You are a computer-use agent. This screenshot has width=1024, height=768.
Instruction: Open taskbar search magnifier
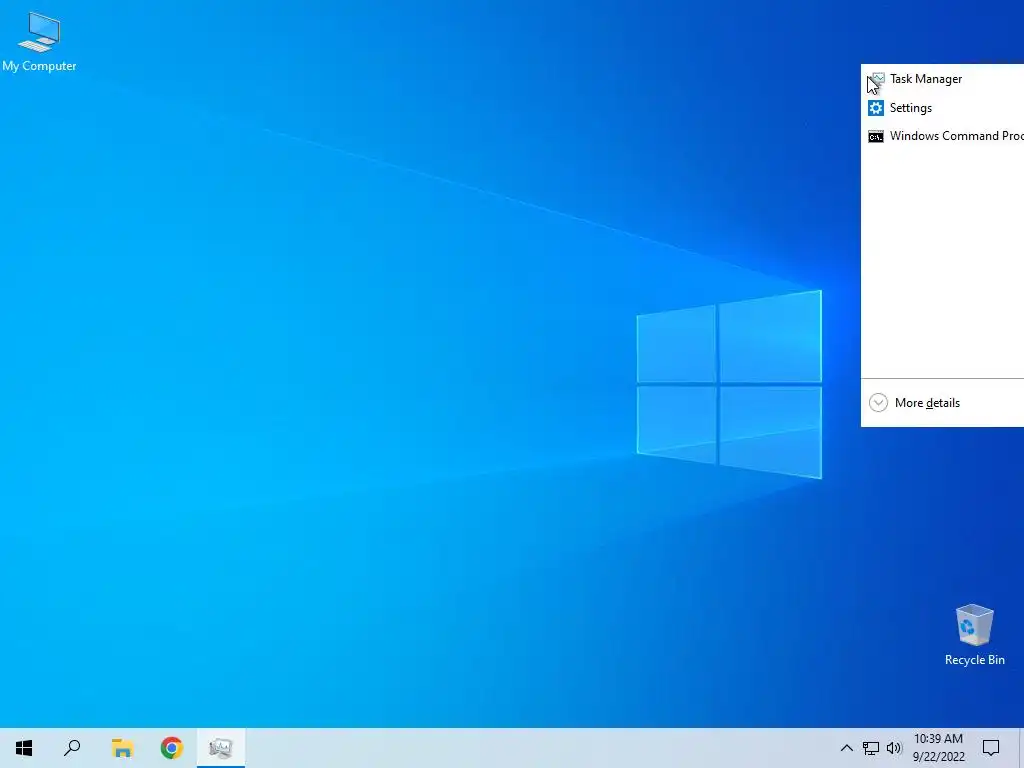pyautogui.click(x=72, y=748)
